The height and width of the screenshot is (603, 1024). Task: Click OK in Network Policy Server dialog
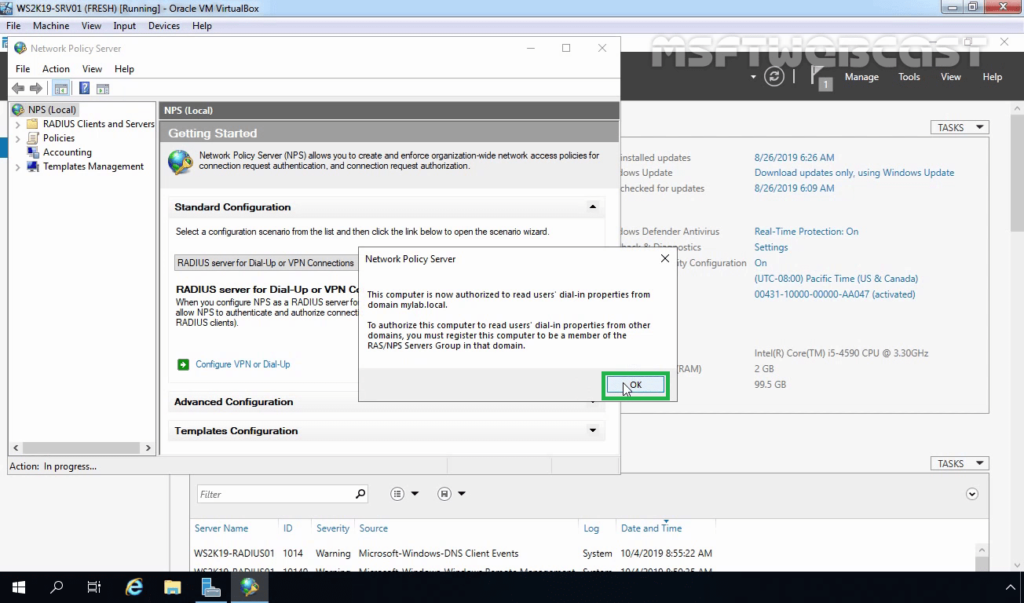[635, 385]
